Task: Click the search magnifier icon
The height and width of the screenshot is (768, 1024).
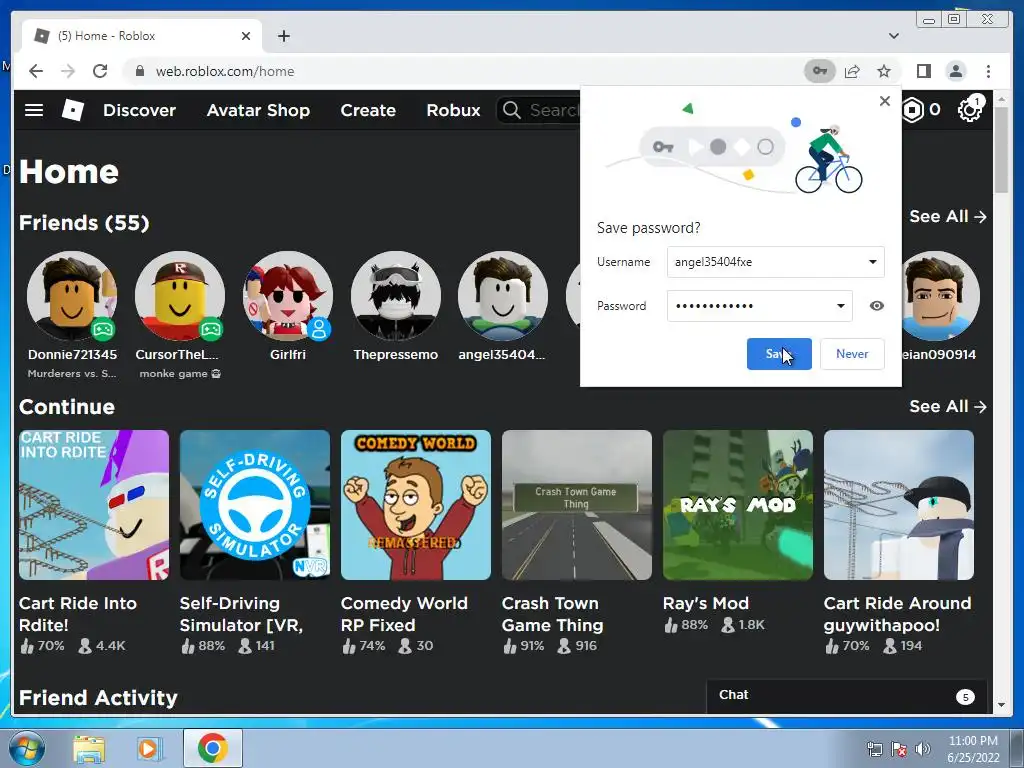Action: [x=512, y=110]
